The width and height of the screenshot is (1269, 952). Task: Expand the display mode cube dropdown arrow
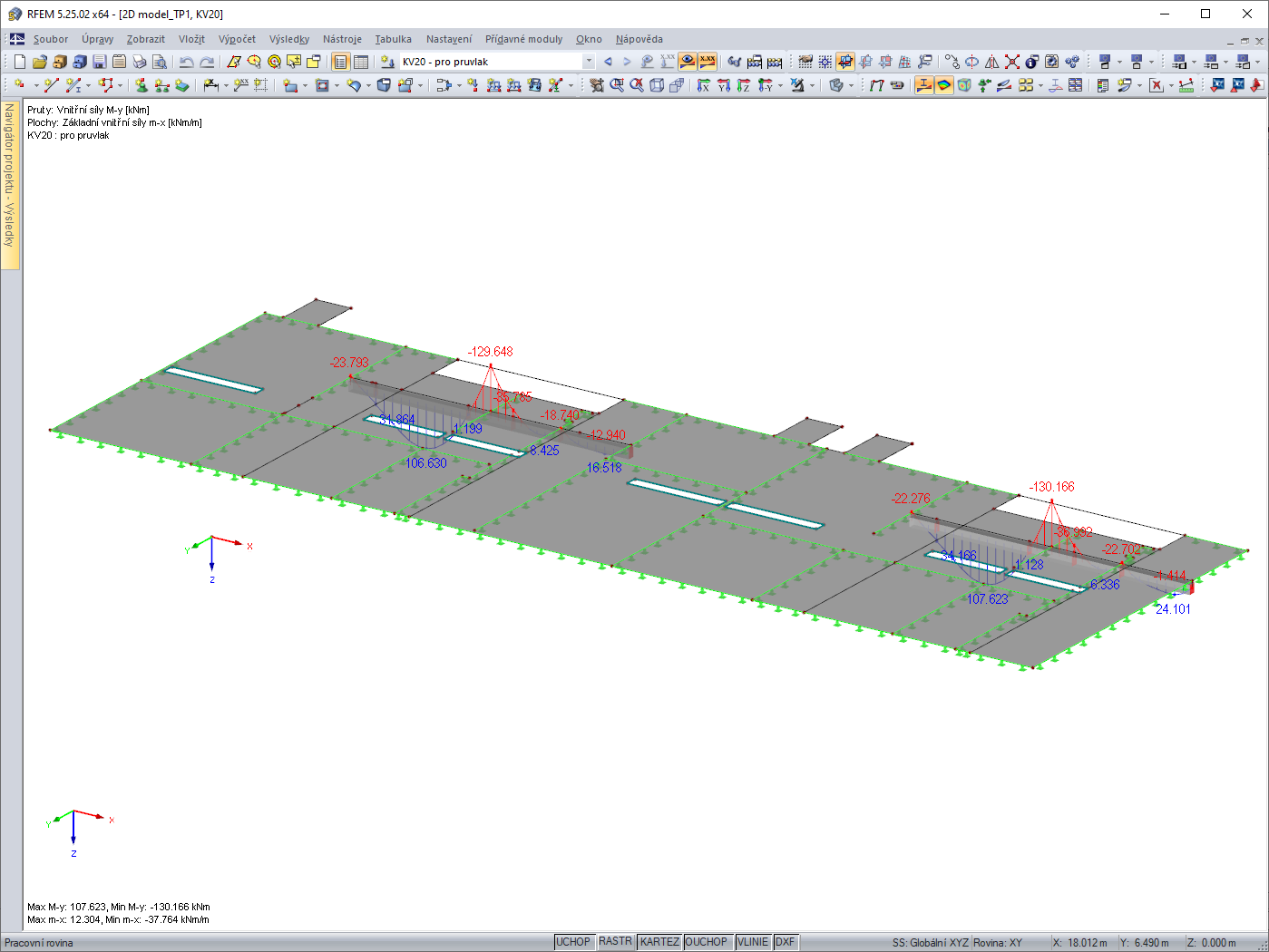tap(851, 85)
